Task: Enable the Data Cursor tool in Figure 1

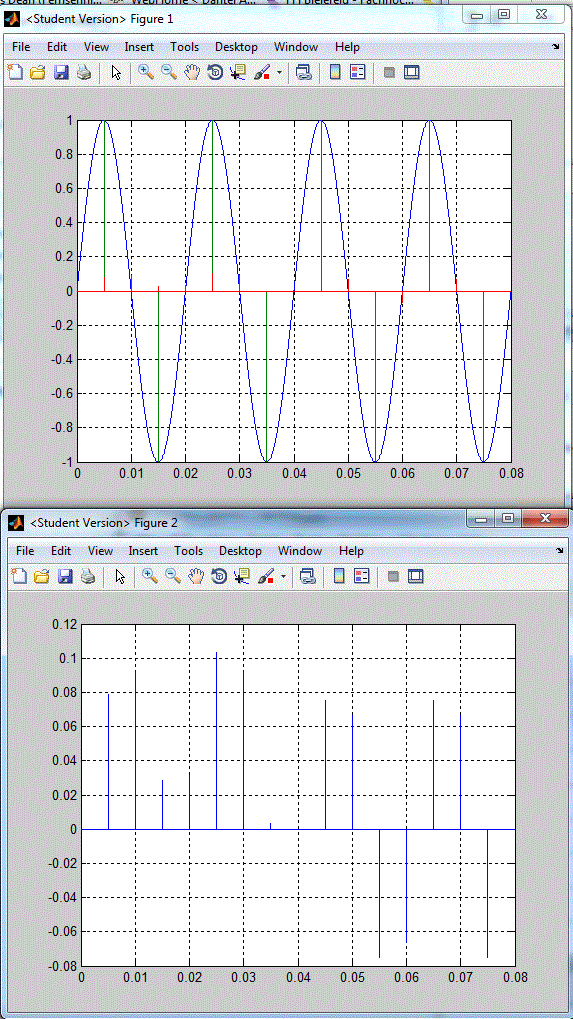Action: pyautogui.click(x=238, y=73)
